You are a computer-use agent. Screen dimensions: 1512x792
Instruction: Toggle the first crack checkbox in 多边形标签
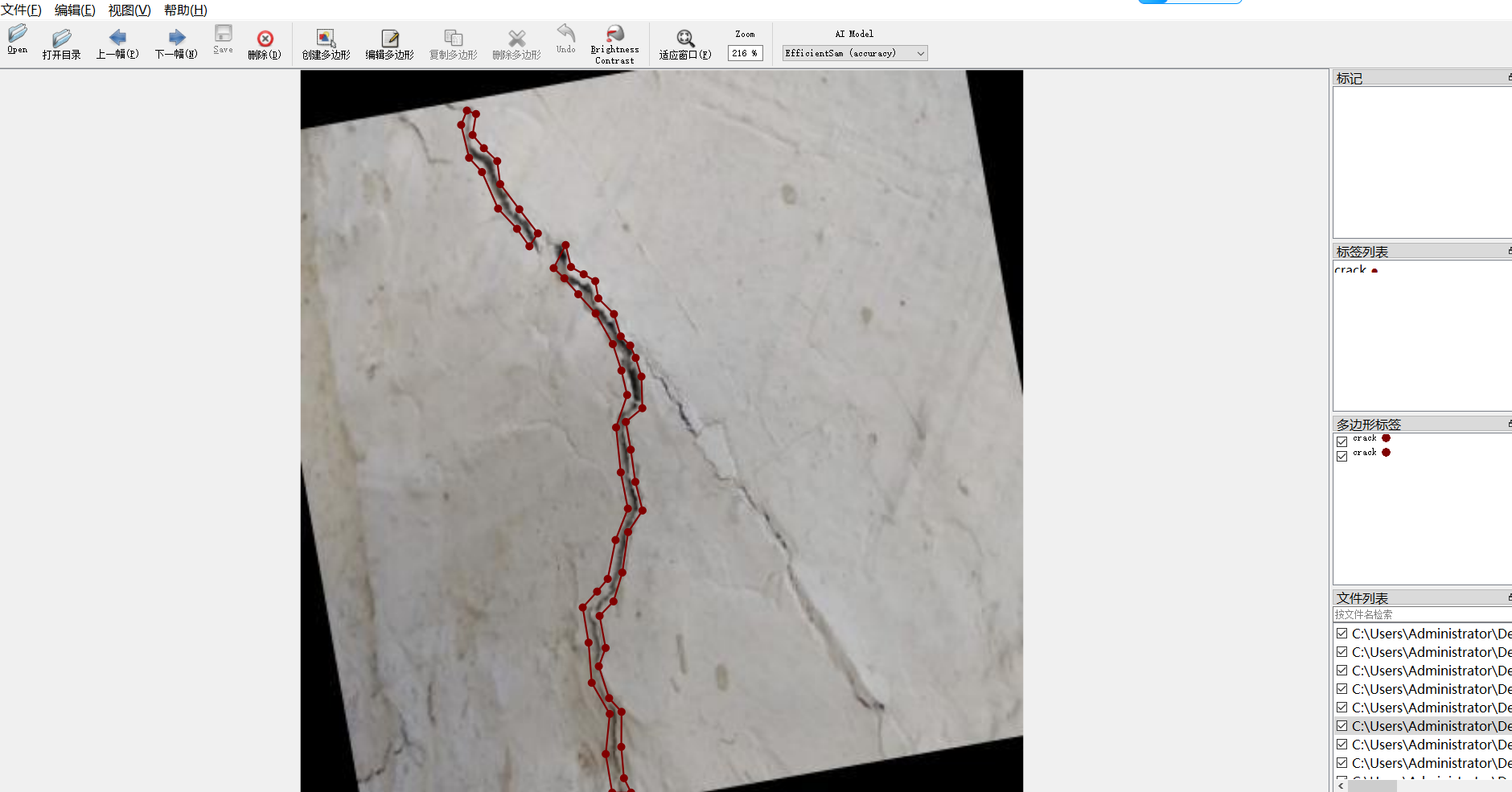click(x=1341, y=441)
